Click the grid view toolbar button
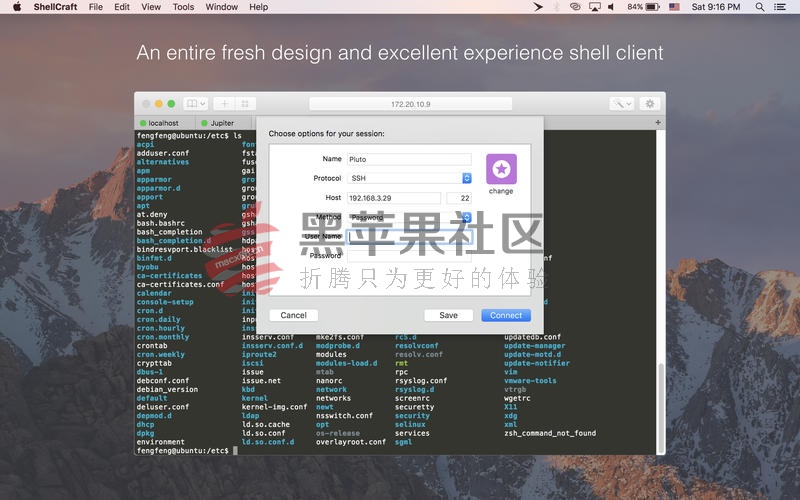The width and height of the screenshot is (800, 500). coord(245,104)
